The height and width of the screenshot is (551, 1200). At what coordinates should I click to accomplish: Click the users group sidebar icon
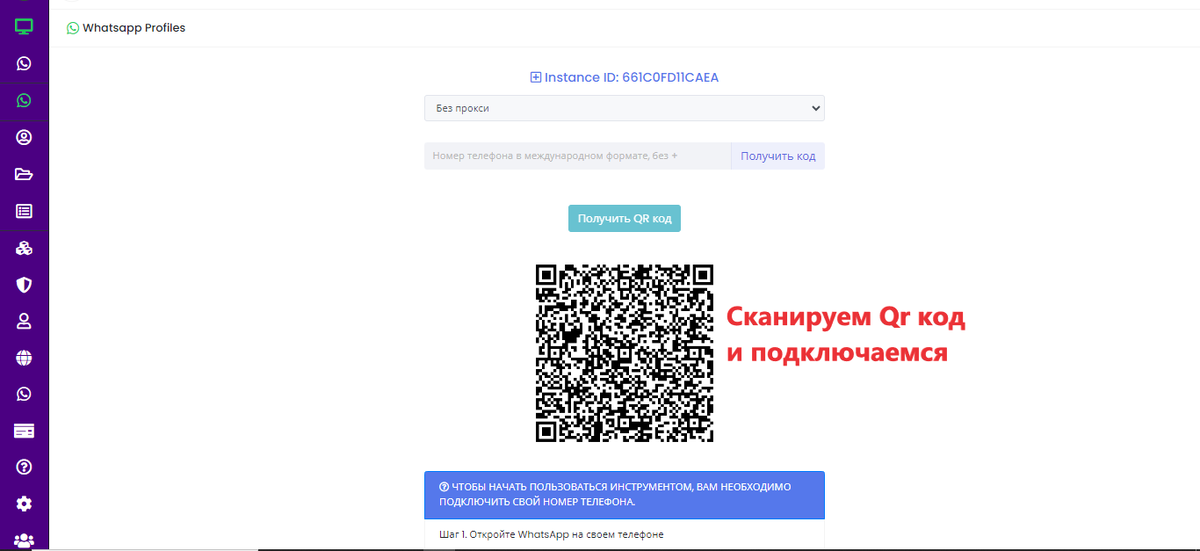[24, 540]
